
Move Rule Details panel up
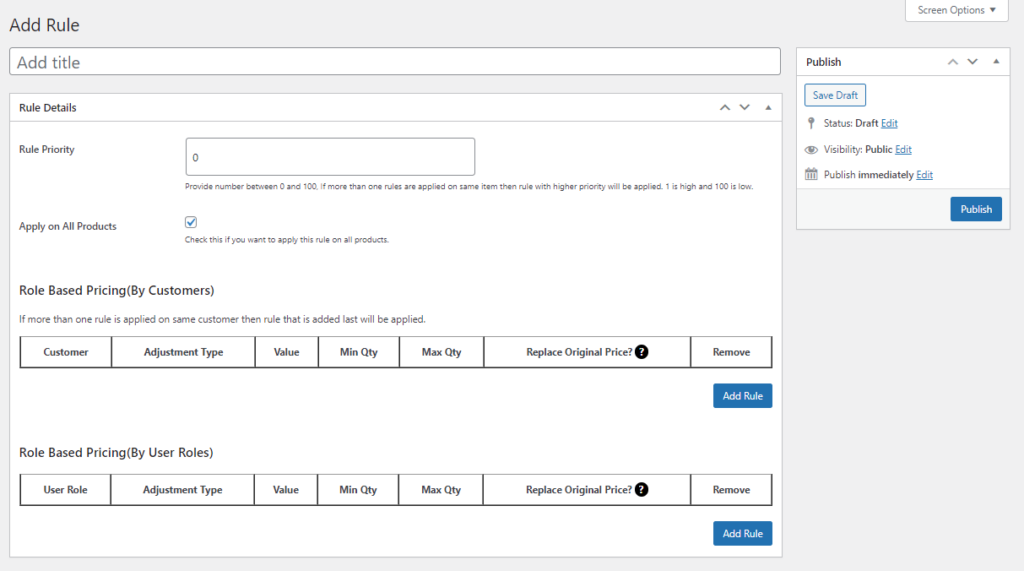(725, 108)
